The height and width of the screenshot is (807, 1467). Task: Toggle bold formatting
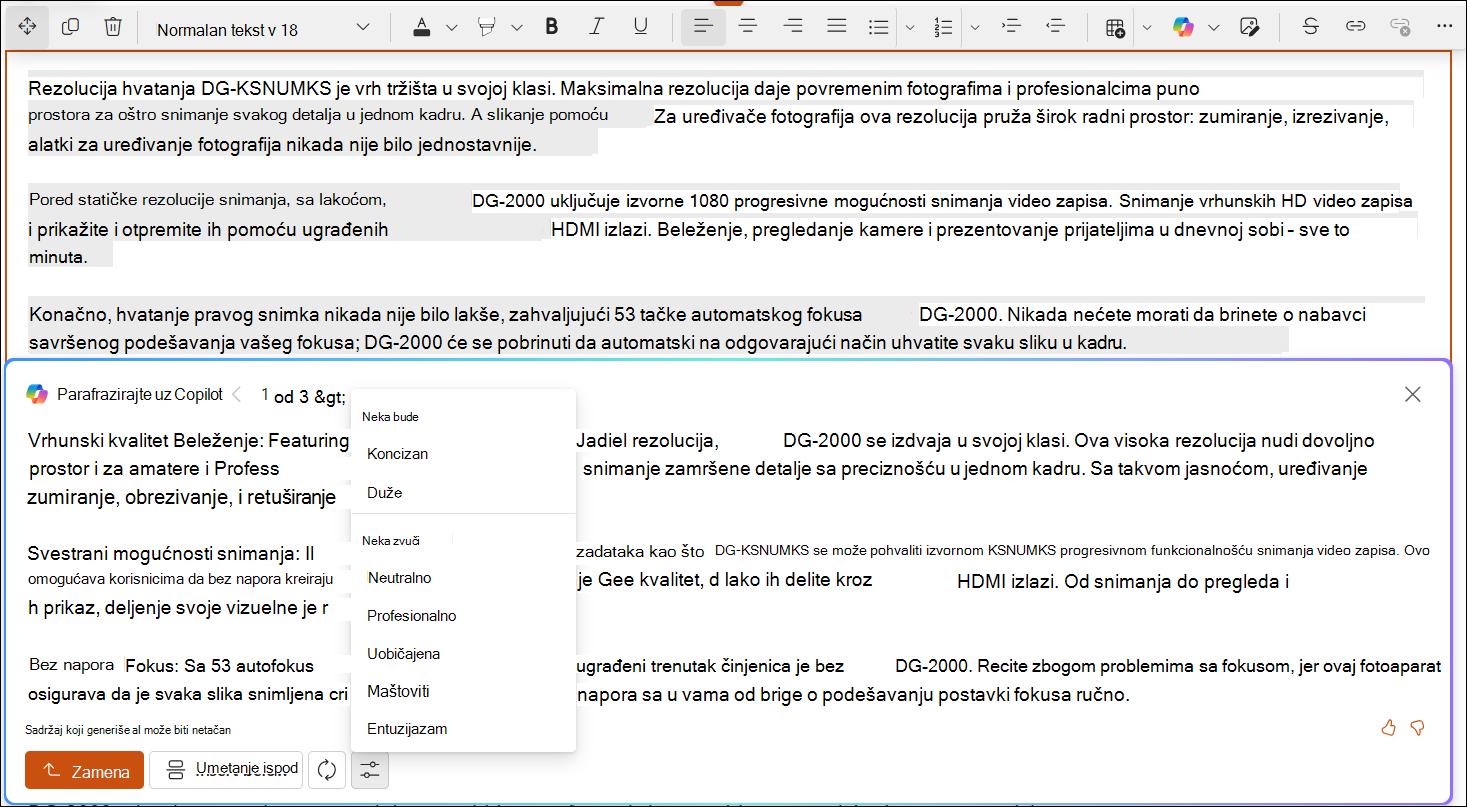point(552,27)
